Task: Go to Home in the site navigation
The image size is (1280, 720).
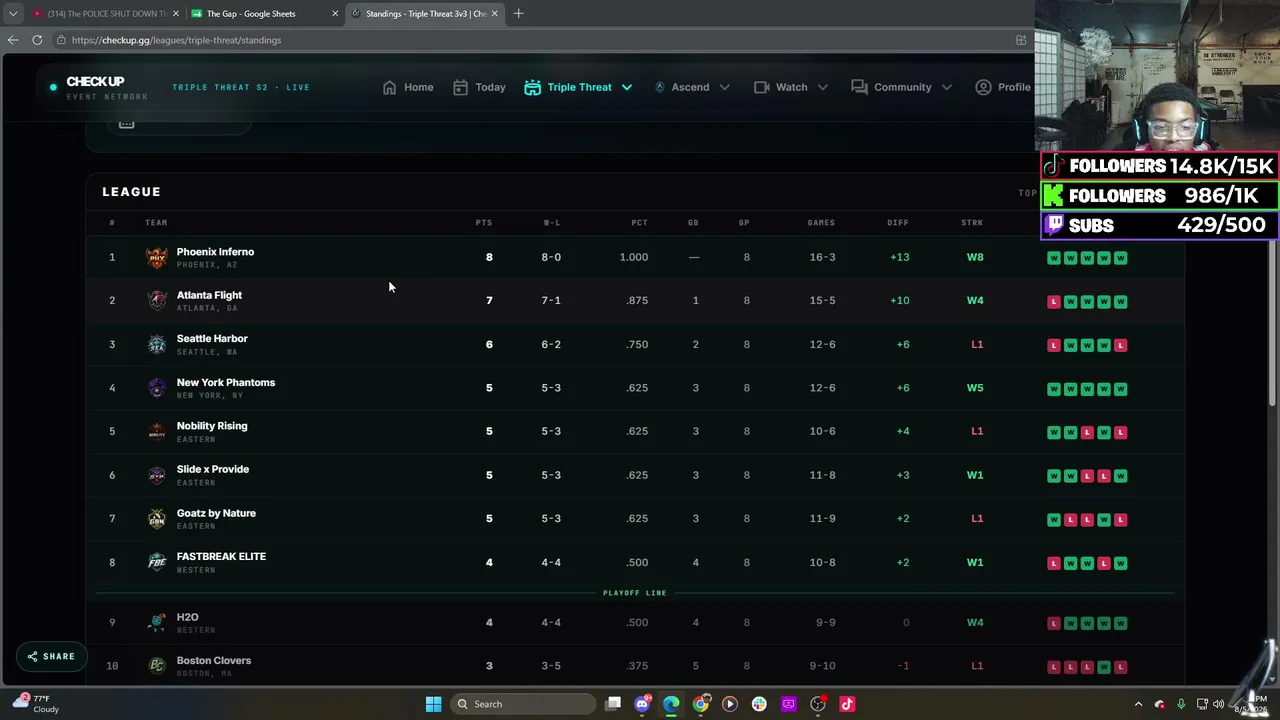Action: [408, 87]
